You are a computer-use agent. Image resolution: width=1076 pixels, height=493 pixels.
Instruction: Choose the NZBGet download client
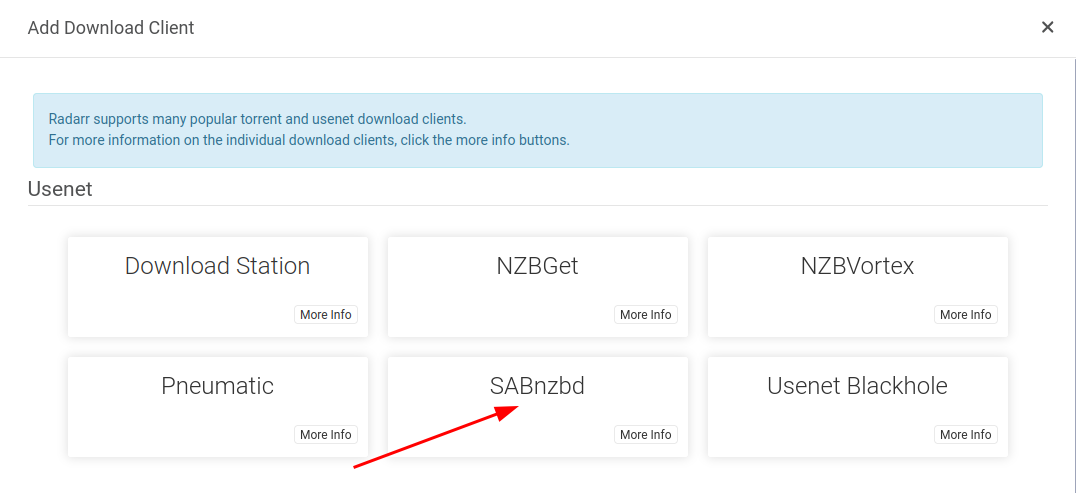point(537,287)
